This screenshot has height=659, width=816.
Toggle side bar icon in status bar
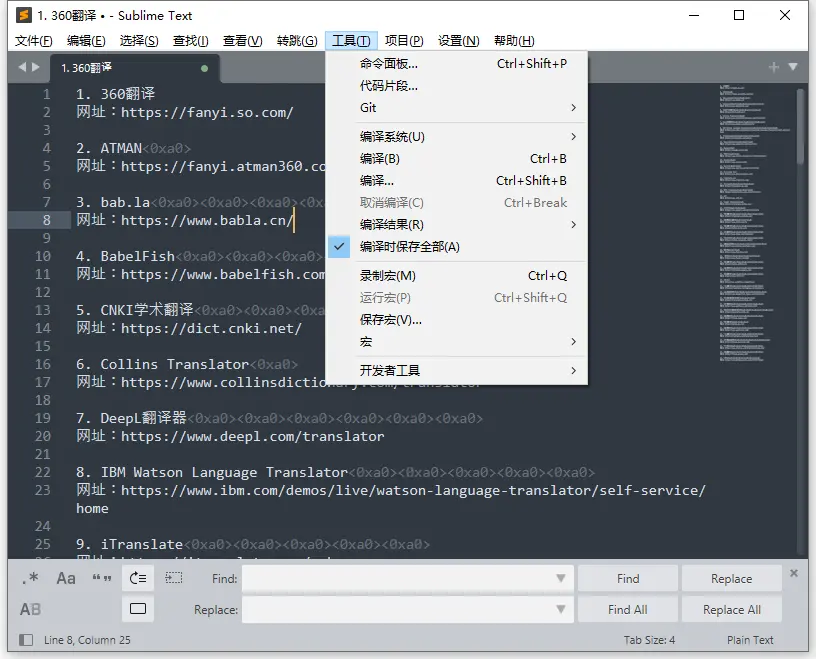[x=26, y=640]
